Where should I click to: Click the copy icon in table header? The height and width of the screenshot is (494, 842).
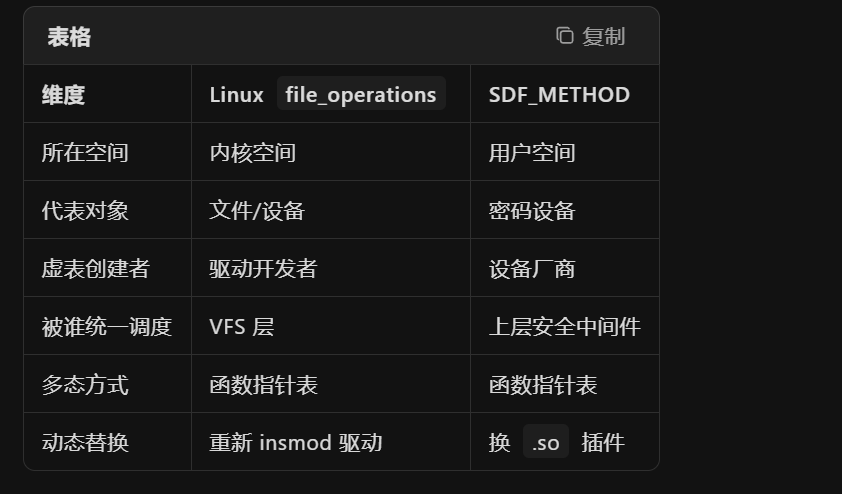coord(564,36)
